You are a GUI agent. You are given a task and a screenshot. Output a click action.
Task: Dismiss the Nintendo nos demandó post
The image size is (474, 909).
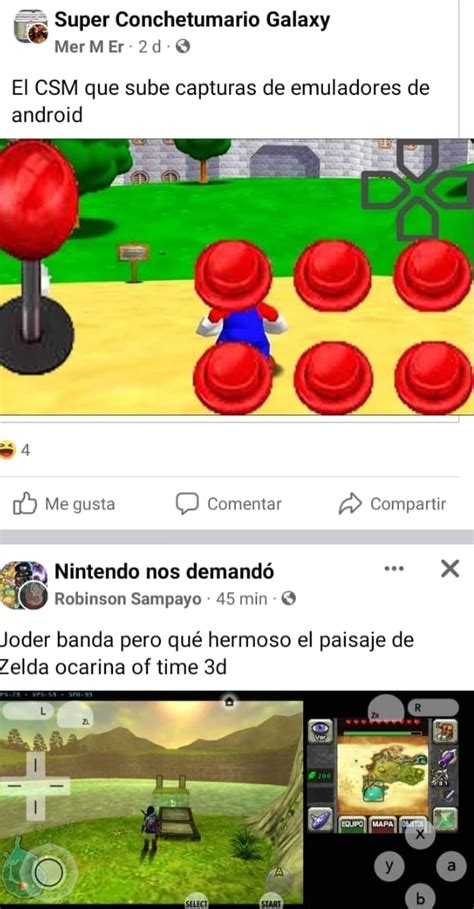pyautogui.click(x=450, y=569)
